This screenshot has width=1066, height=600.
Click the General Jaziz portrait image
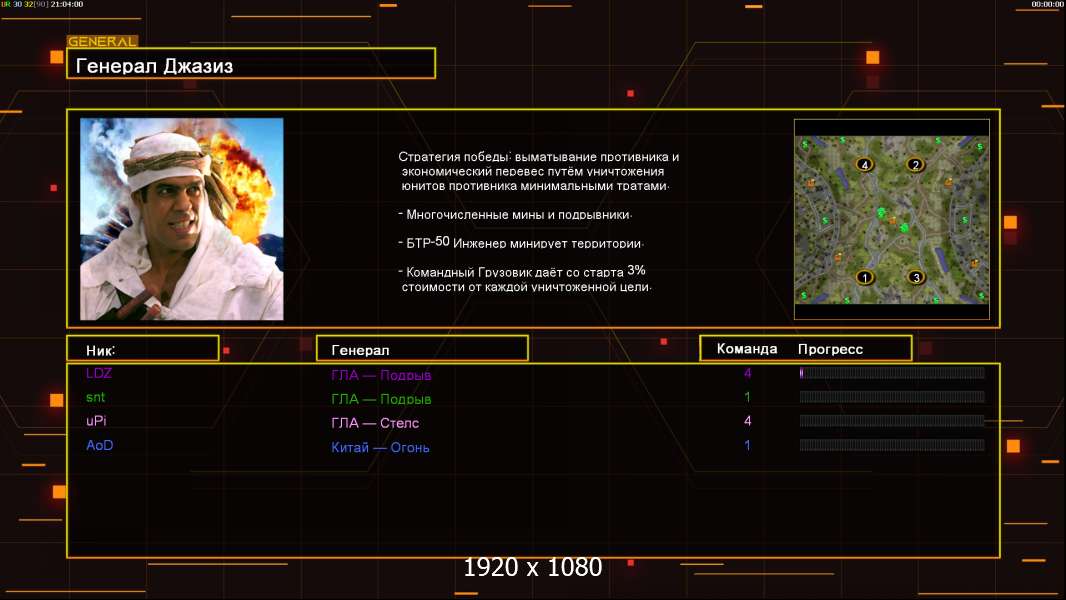[x=182, y=219]
